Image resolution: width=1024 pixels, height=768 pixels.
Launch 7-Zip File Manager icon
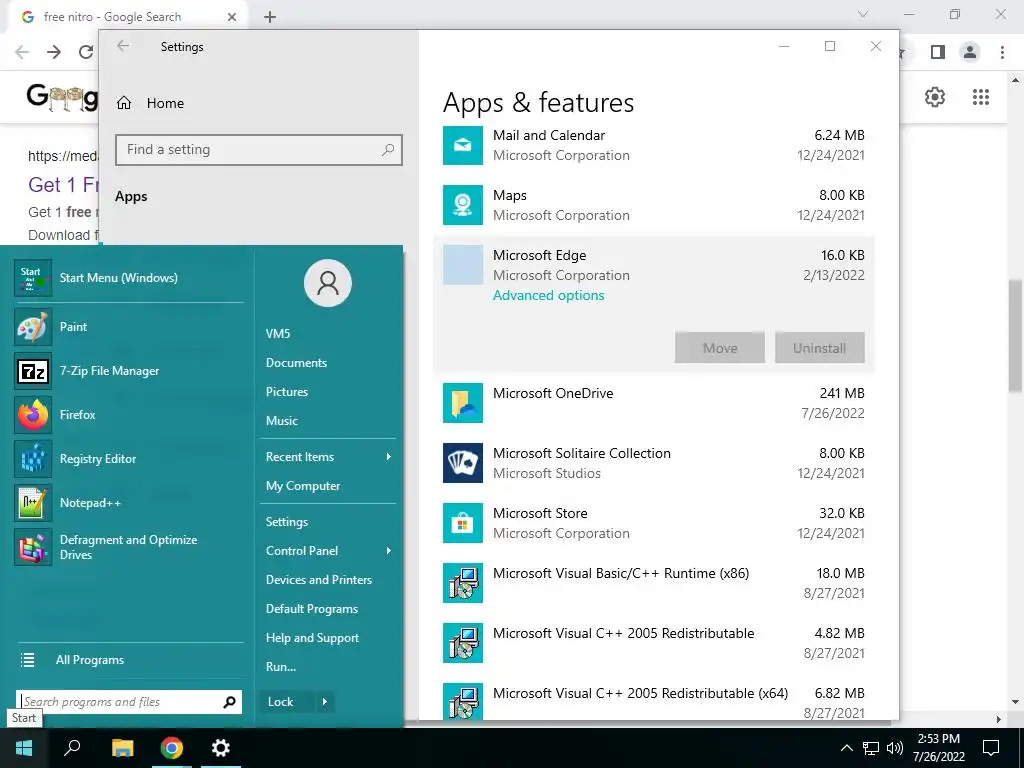[x=33, y=371]
